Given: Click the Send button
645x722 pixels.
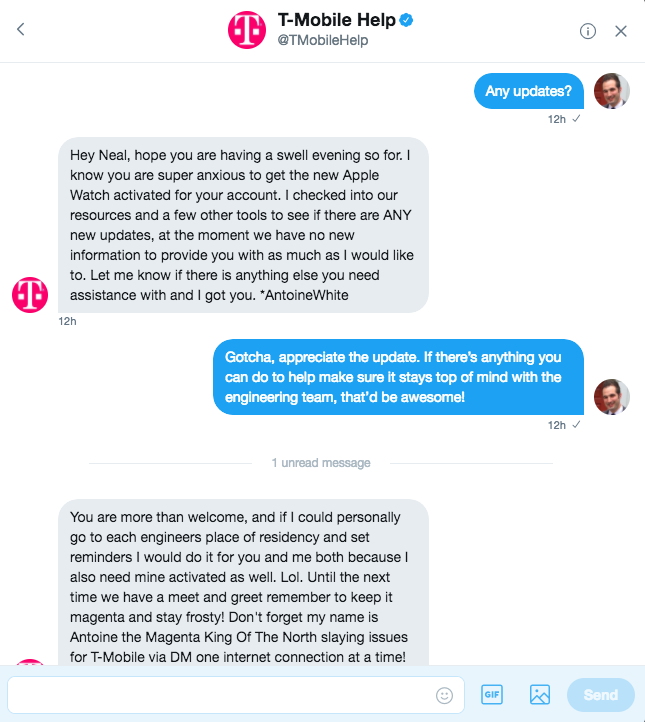Looking at the screenshot, I should click(x=601, y=694).
